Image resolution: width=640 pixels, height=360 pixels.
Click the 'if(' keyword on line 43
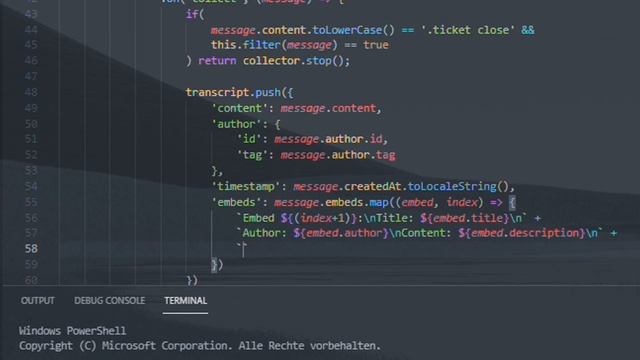pyautogui.click(x=195, y=14)
